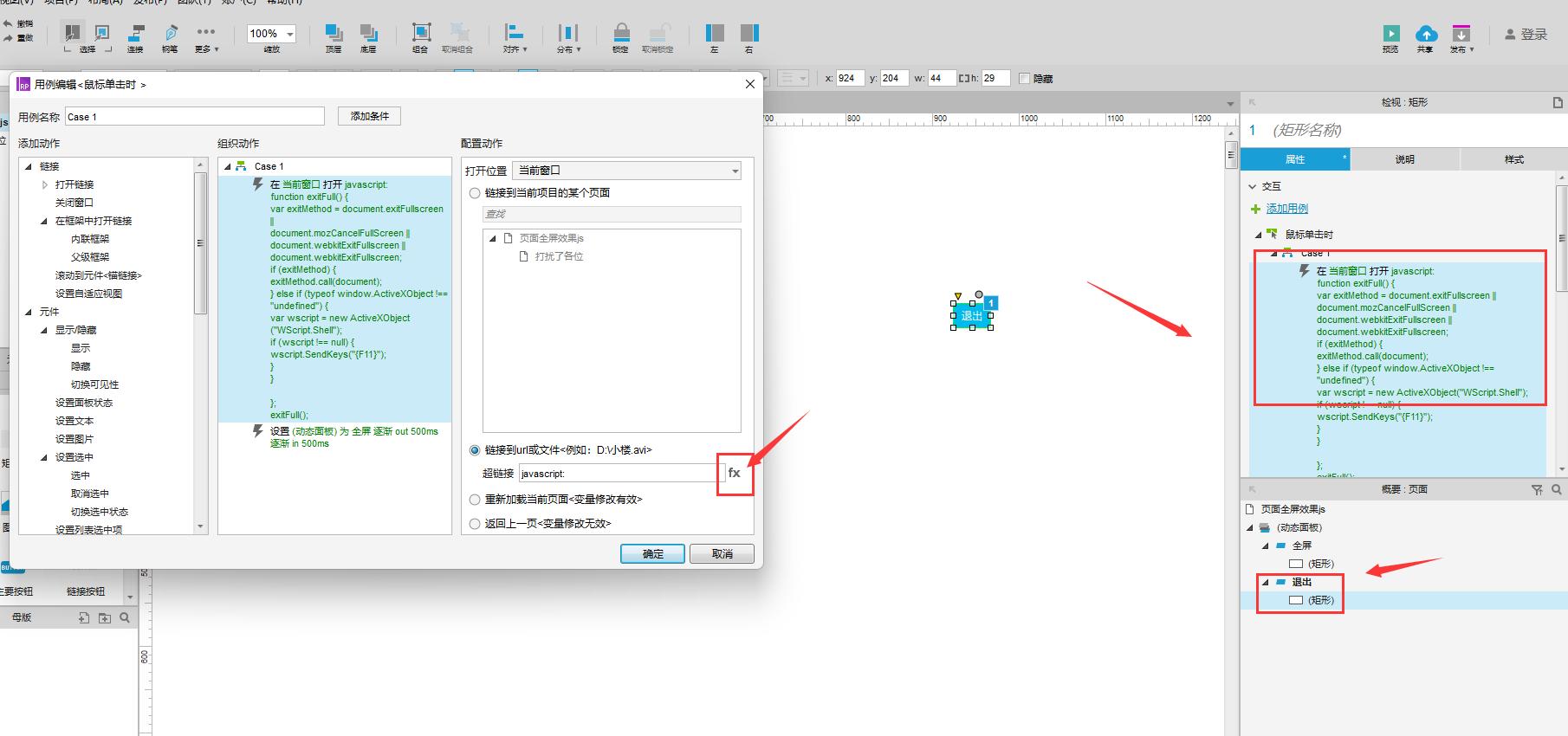
Task: Select 打扰了各位 page in the link tree
Action: [559, 256]
